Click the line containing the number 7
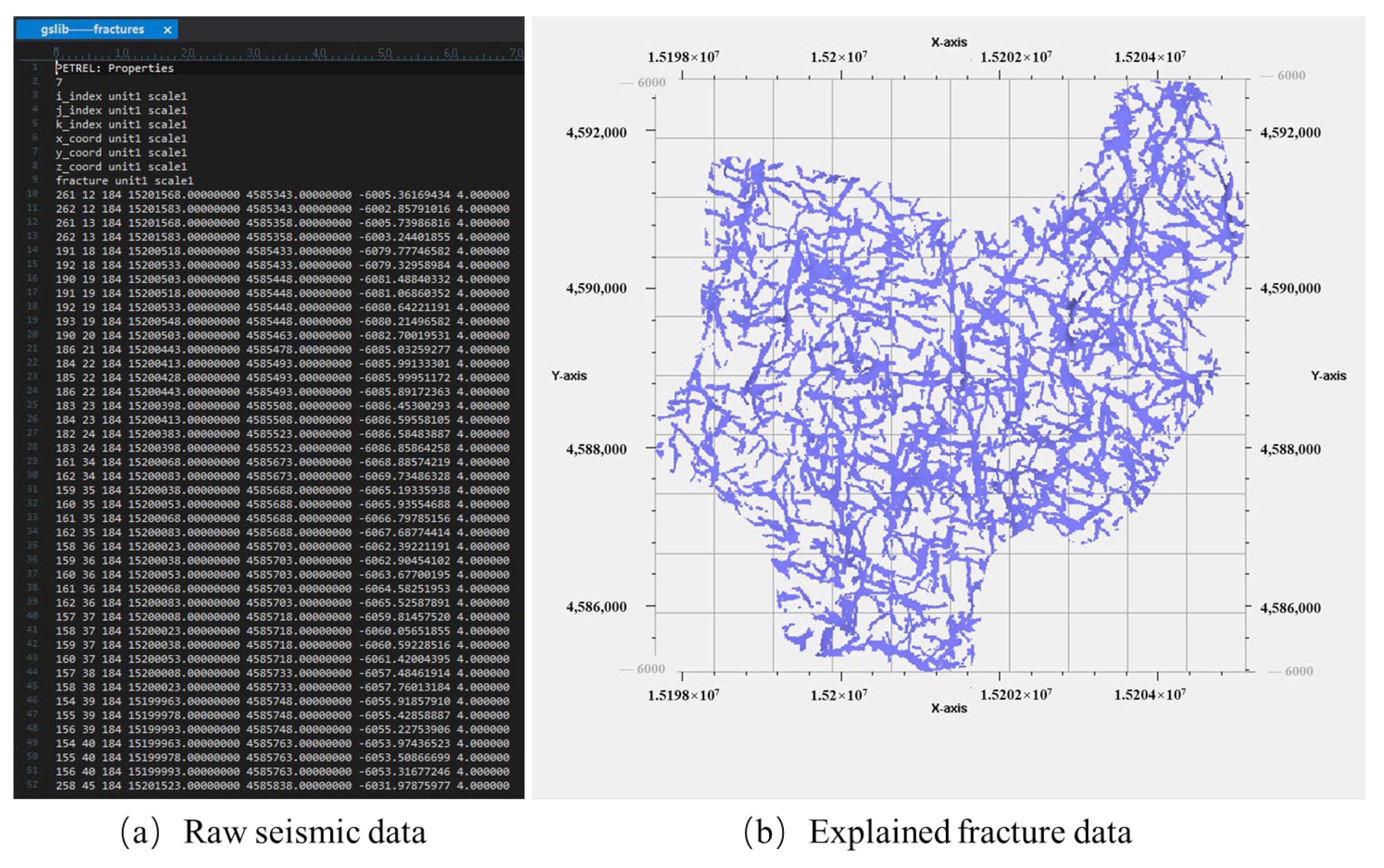 click(59, 82)
